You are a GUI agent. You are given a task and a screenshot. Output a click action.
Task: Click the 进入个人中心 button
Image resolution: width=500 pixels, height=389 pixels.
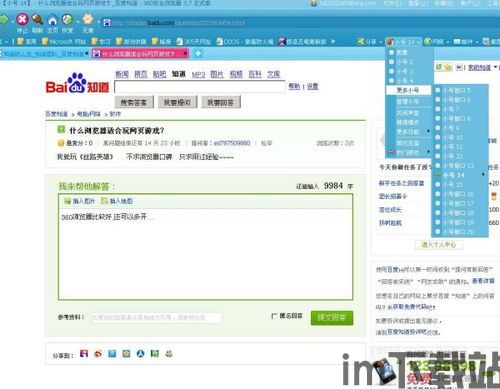click(x=439, y=244)
